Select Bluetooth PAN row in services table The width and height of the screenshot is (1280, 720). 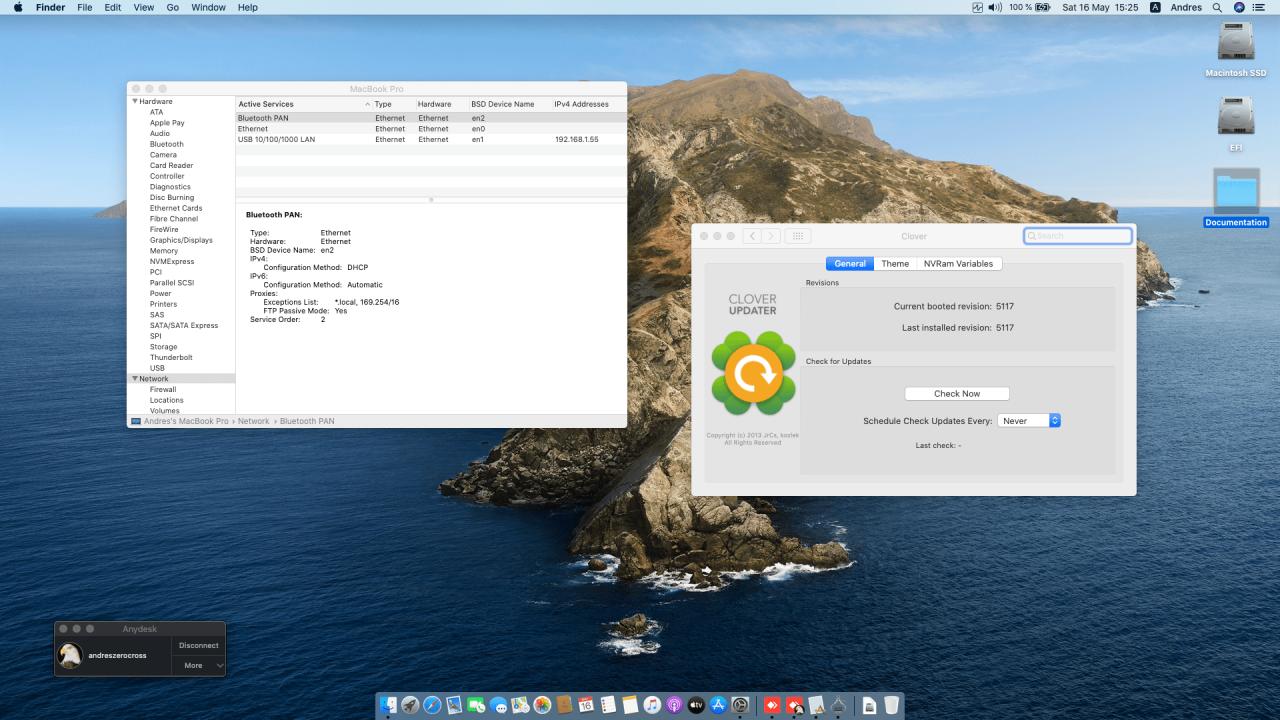pos(431,118)
